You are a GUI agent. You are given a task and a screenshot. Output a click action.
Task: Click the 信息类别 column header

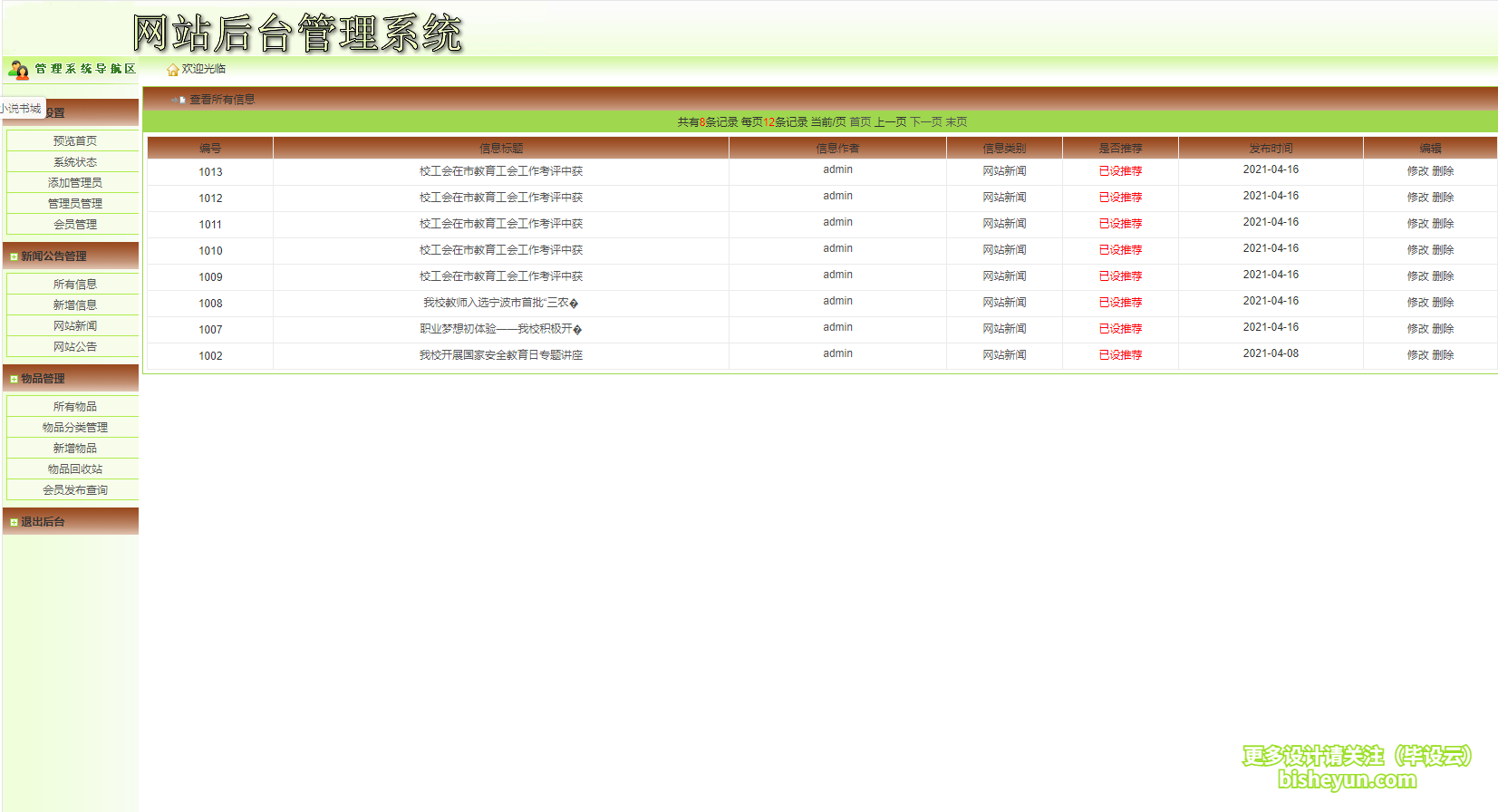pos(1004,148)
